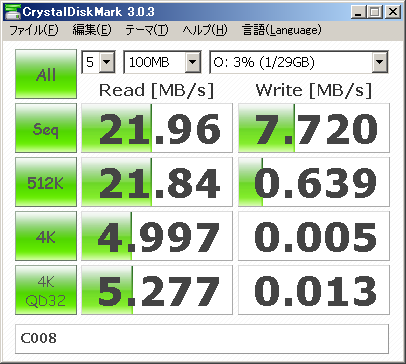Viewport: 406px width, 364px height.
Task: Select the 512K read result 21.84
Action: (157, 182)
